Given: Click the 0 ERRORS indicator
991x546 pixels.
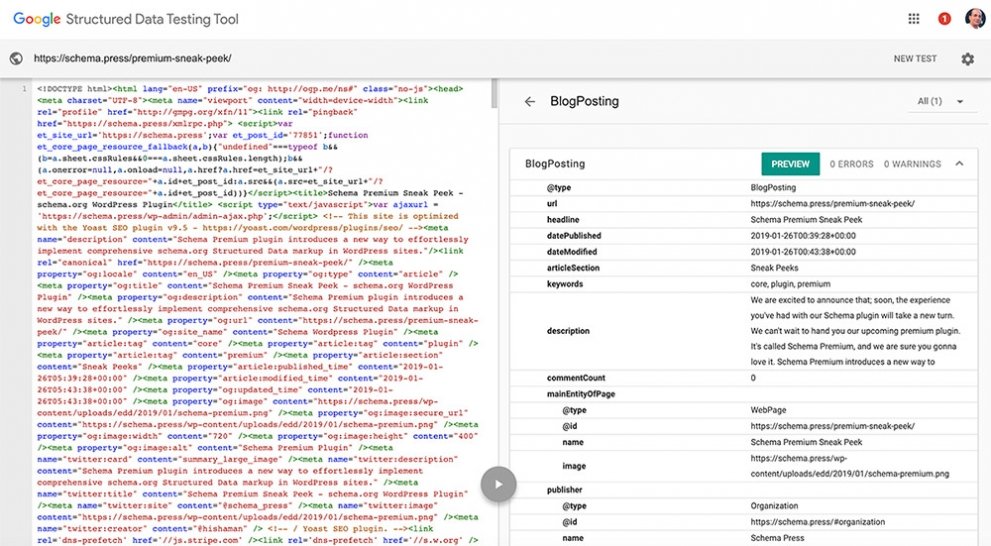Looking at the screenshot, I should (851, 164).
